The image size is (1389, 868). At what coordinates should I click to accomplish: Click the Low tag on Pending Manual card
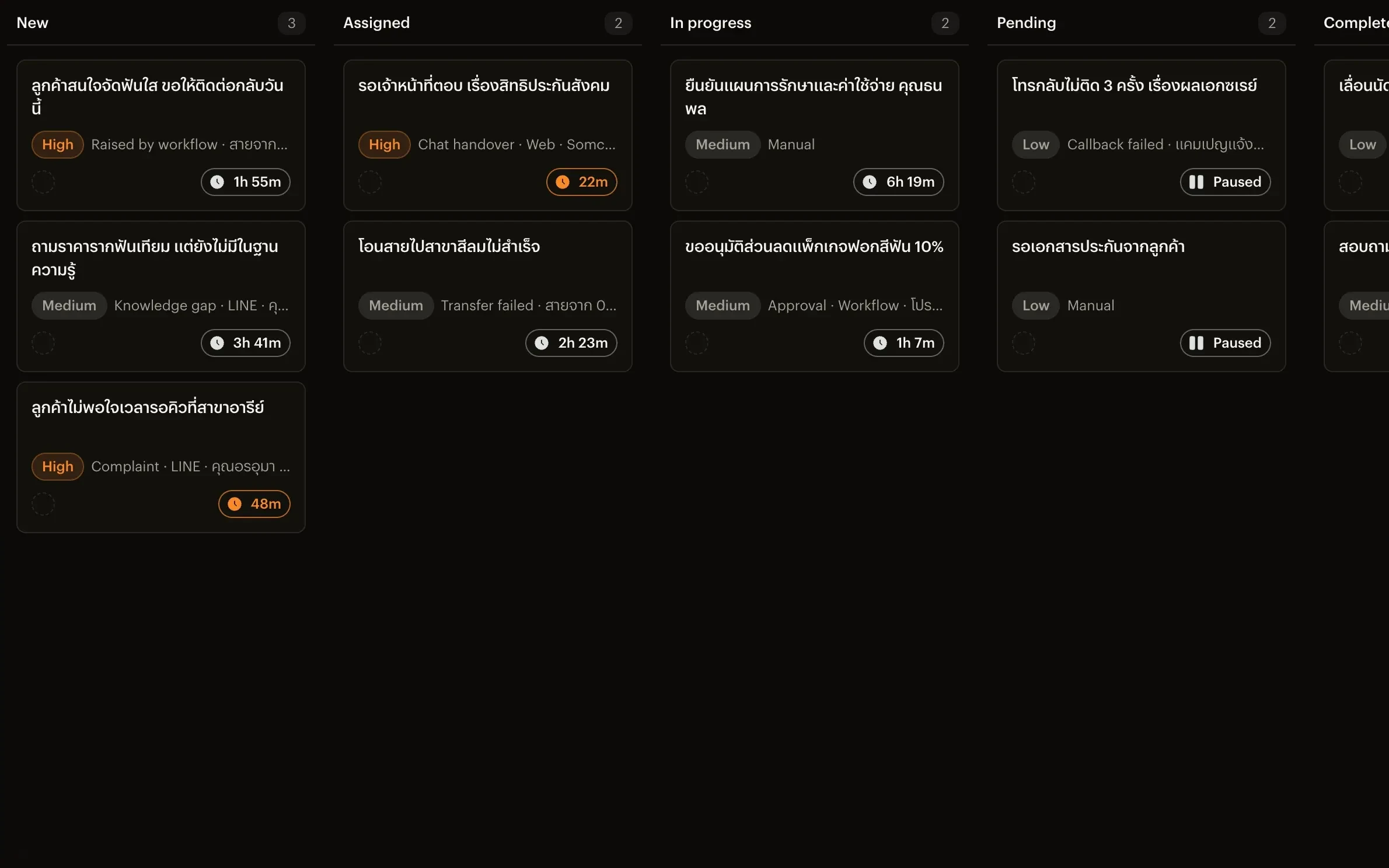1036,306
